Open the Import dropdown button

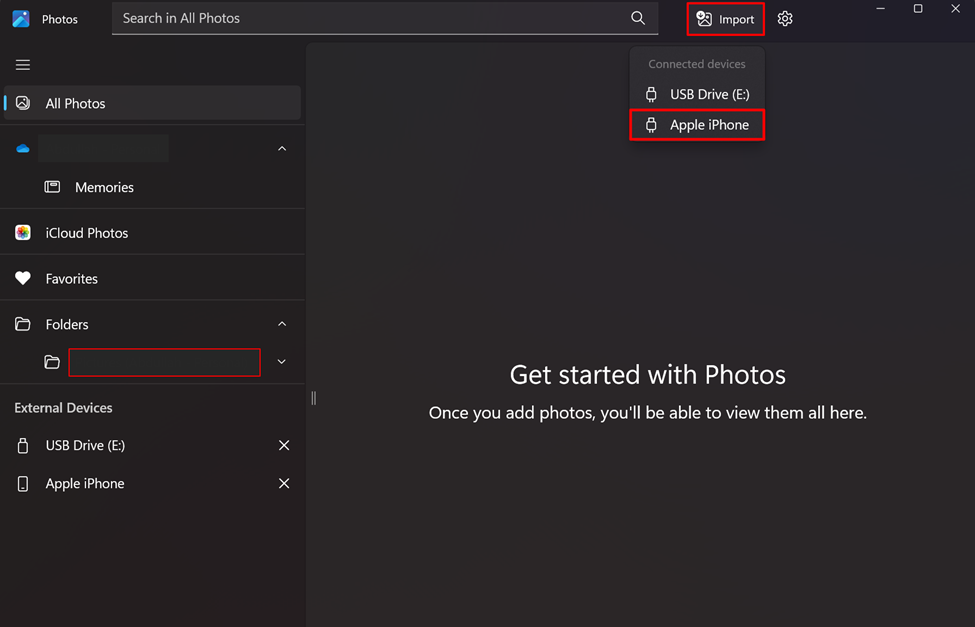tap(725, 19)
